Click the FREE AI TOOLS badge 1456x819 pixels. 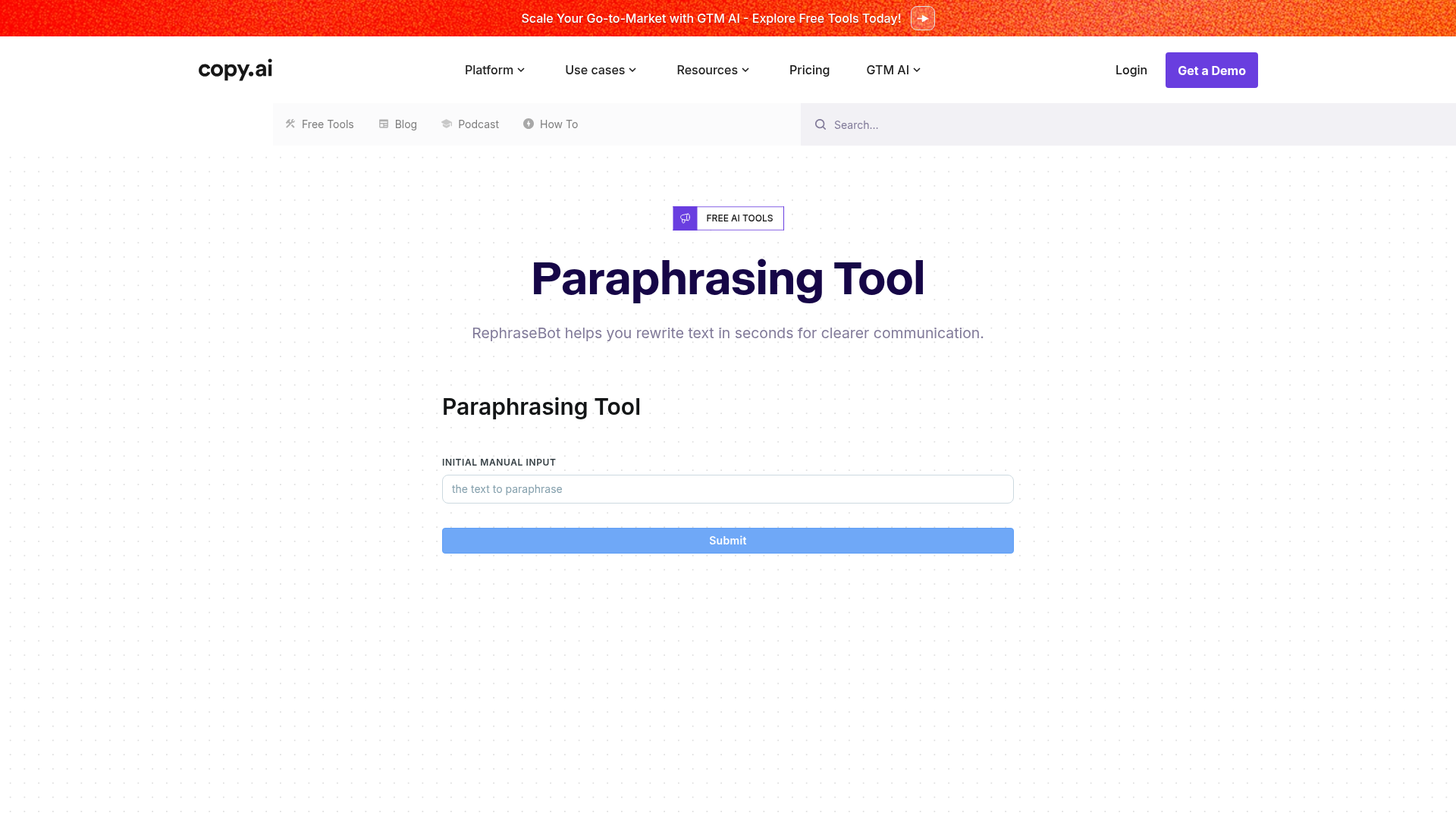[728, 218]
